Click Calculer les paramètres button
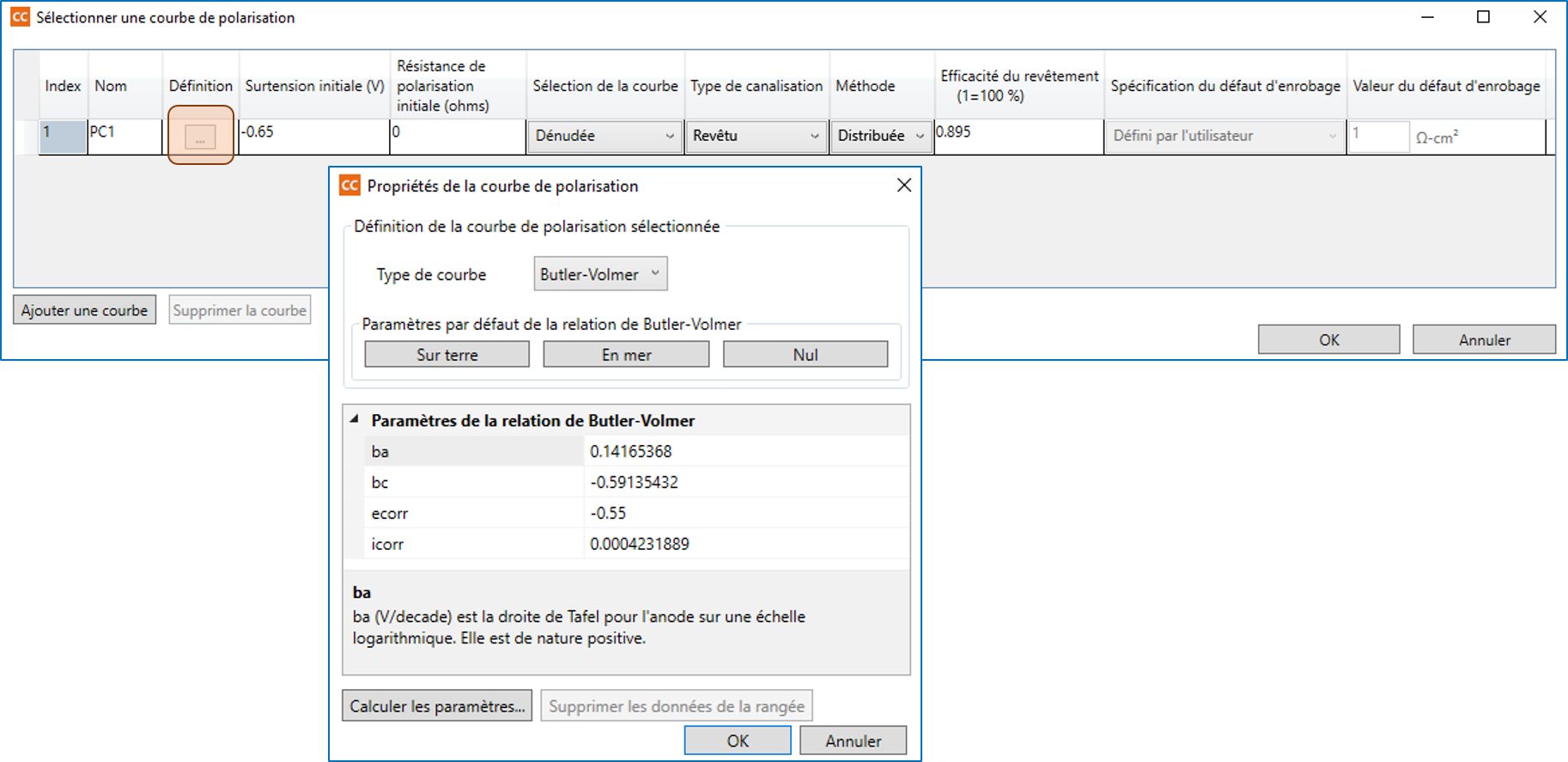 click(x=437, y=706)
